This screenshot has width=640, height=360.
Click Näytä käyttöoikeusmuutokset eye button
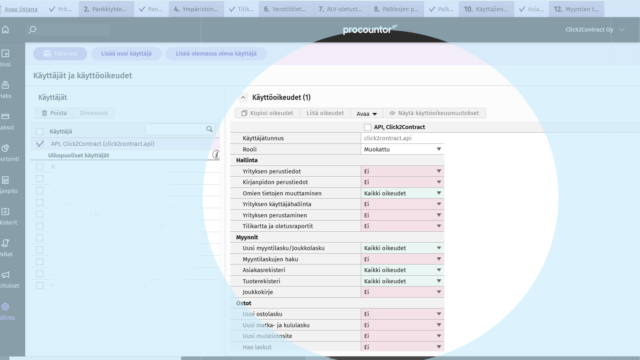click(434, 113)
